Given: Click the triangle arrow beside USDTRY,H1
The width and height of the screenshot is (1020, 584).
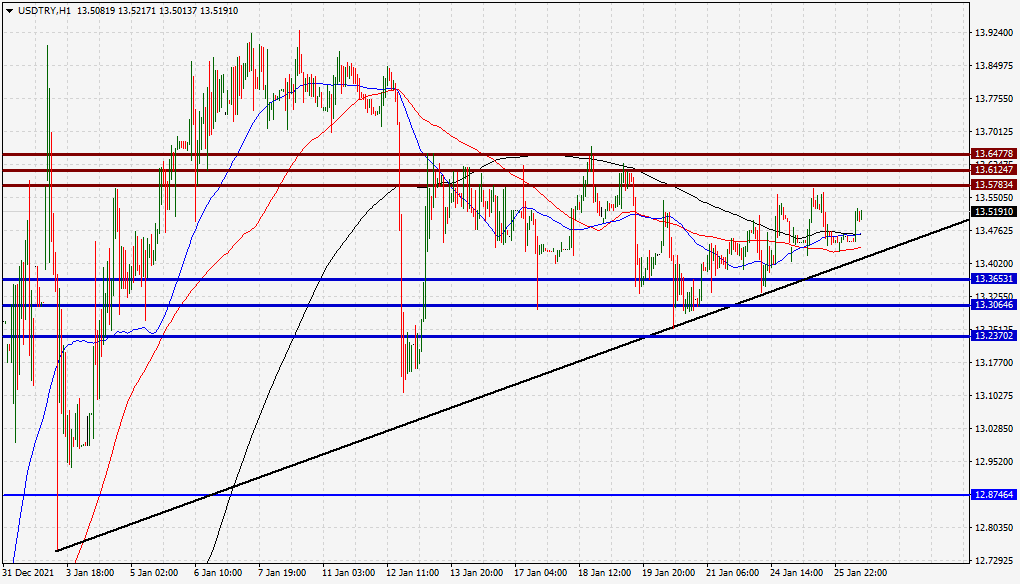Looking at the screenshot, I should pos(9,10).
